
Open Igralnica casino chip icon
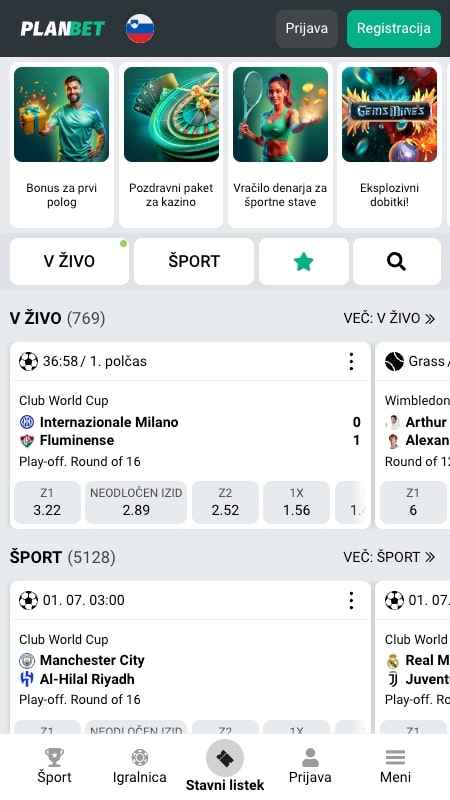pyautogui.click(x=140, y=757)
